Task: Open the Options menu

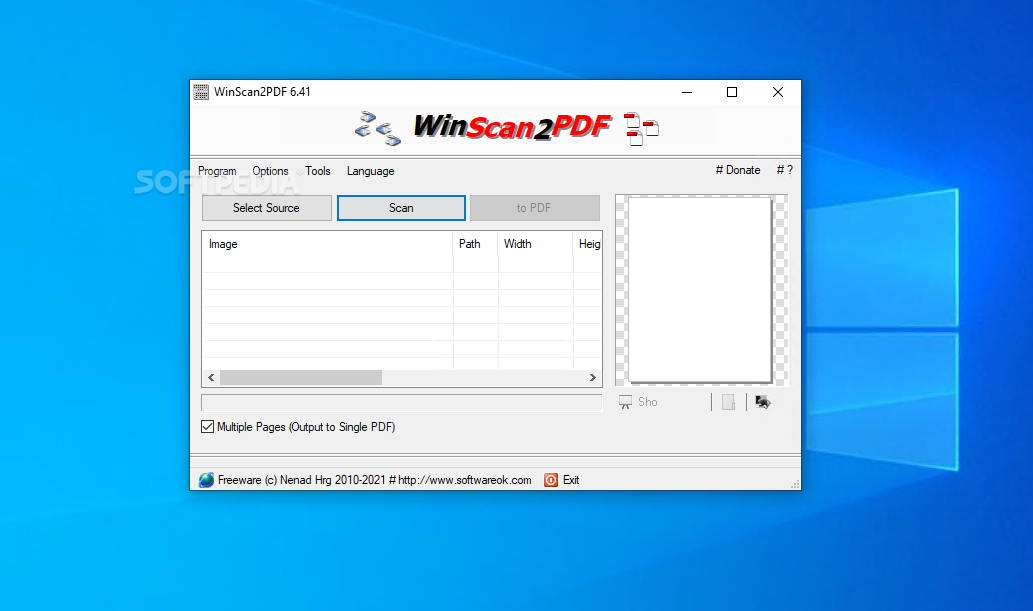Action: [x=270, y=171]
